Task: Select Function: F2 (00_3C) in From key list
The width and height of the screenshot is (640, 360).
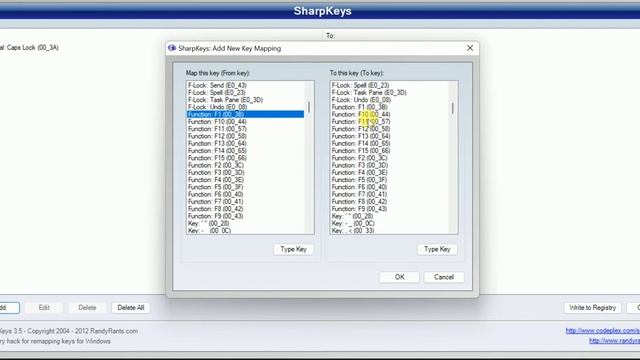Action: click(x=245, y=165)
